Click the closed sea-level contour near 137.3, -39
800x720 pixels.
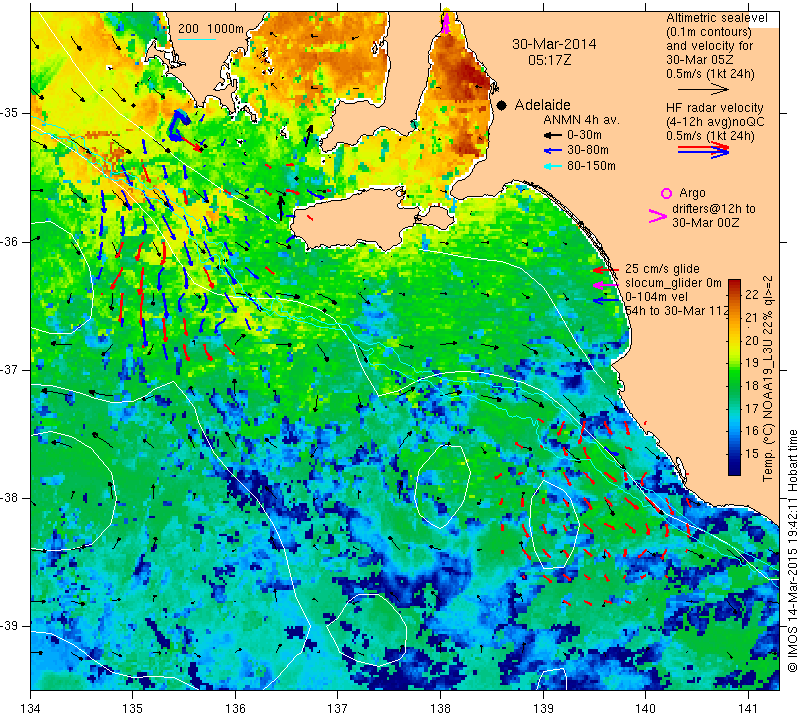(366, 630)
